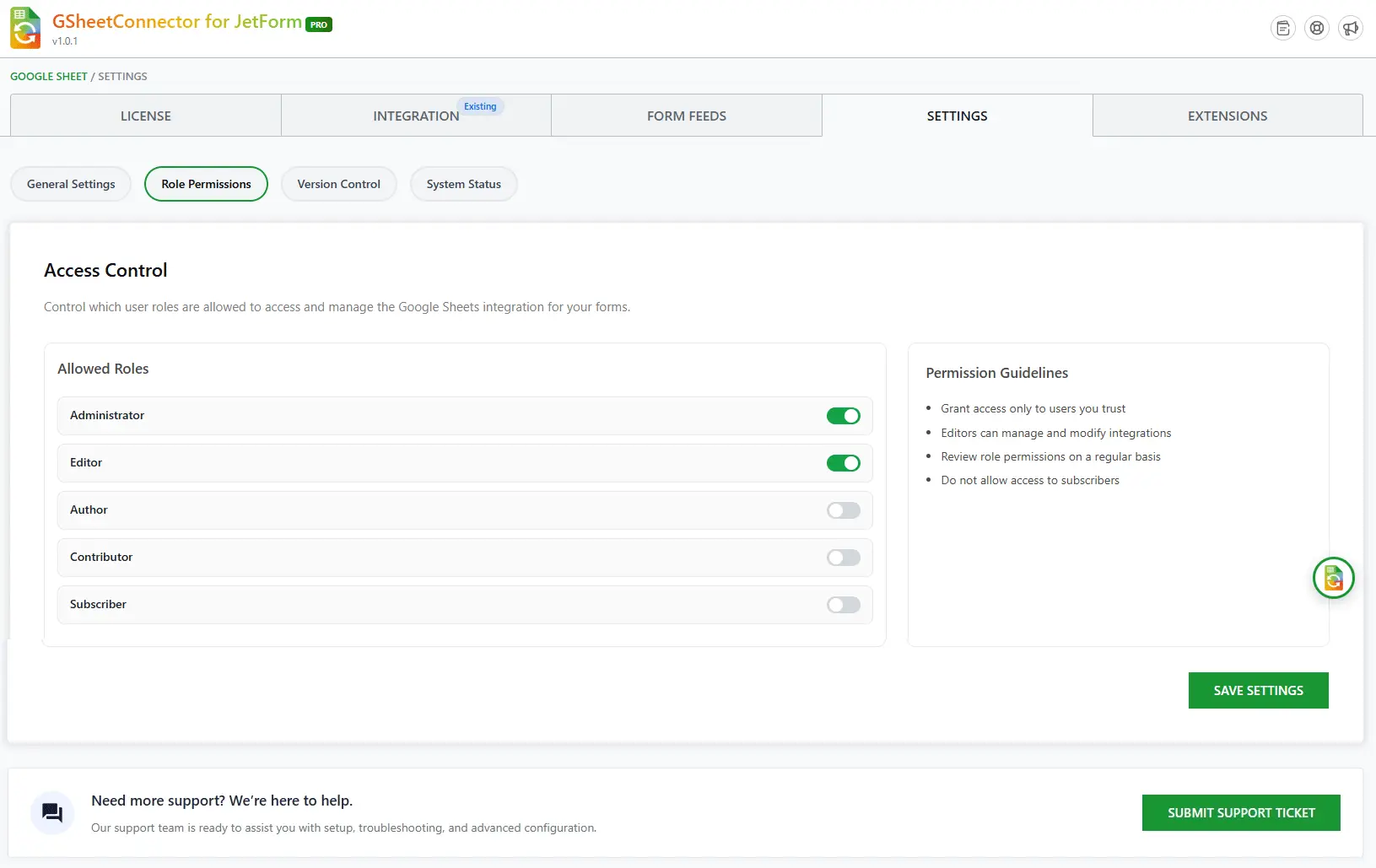This screenshot has width=1376, height=868.
Task: Click 'Do not allow access to subscribers'
Action: [1030, 480]
